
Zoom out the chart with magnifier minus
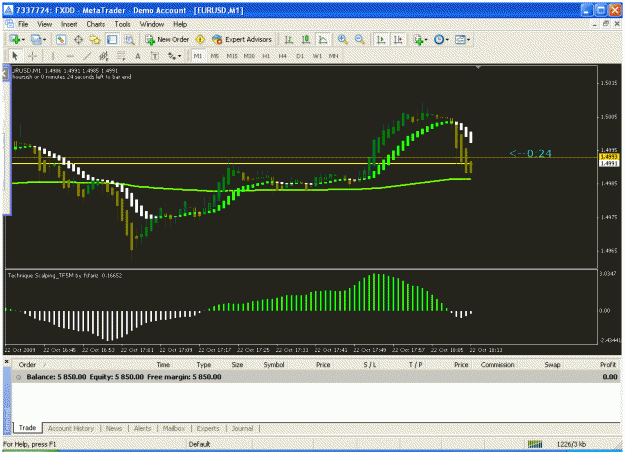coord(360,39)
